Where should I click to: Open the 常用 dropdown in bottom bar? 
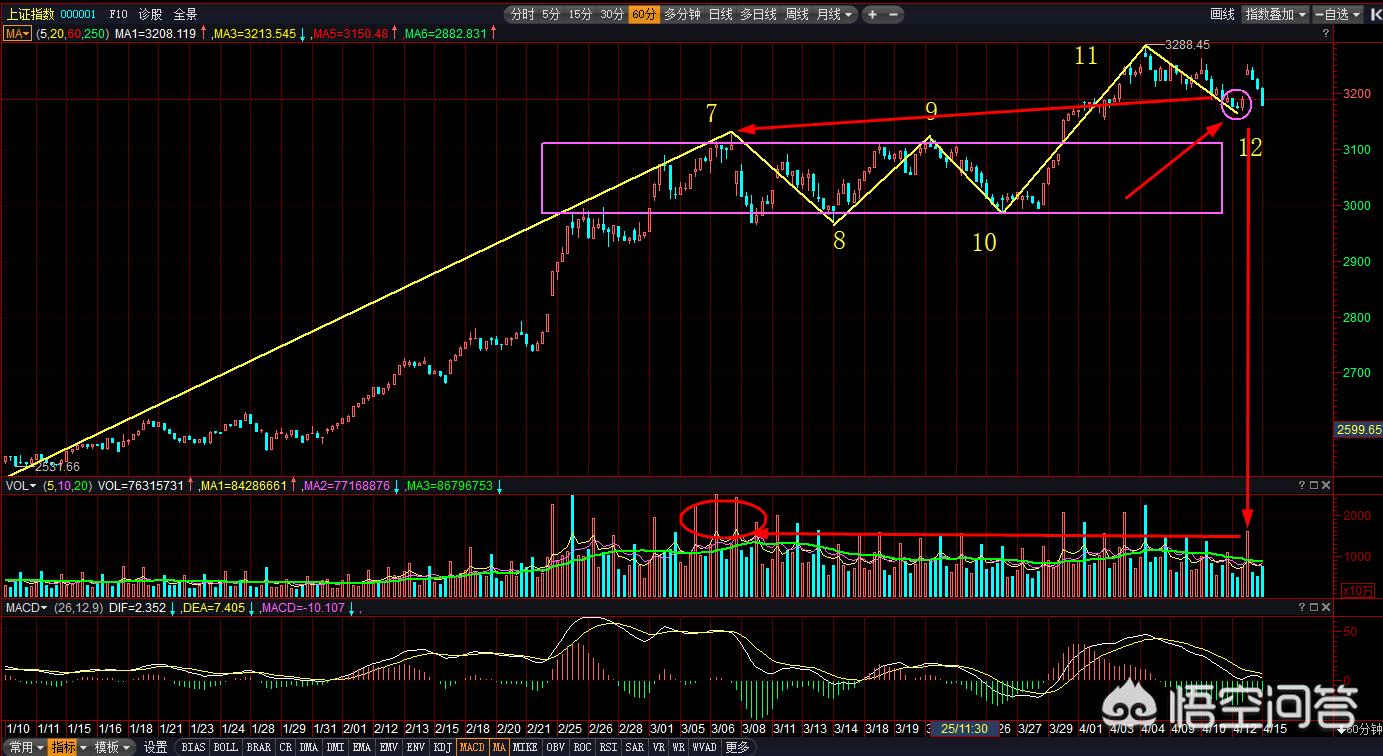(x=26, y=747)
